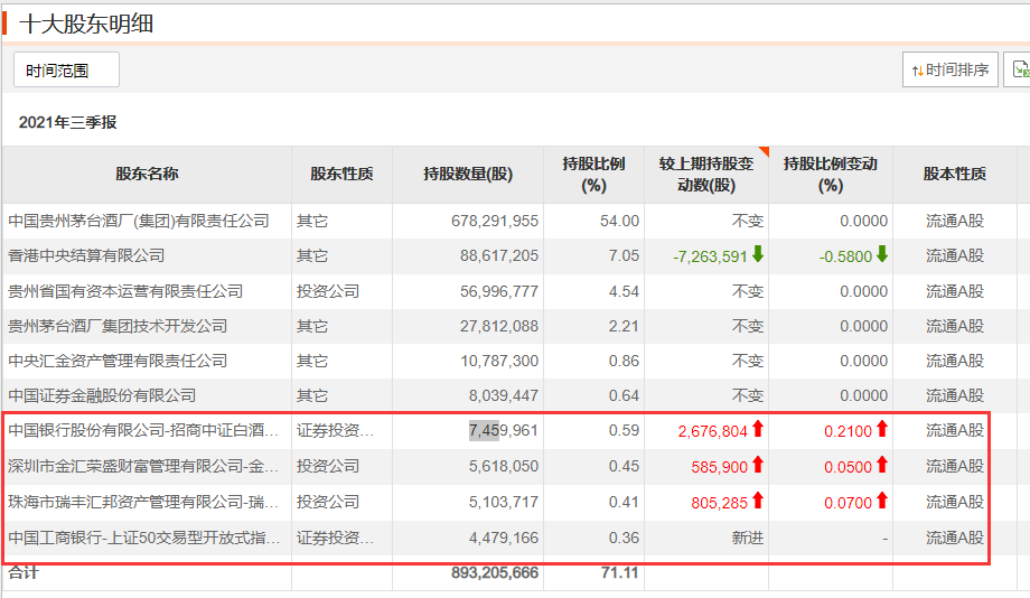Click holdings value 5,618,050
Viewport: 1030px width, 598px height.
[x=503, y=466]
